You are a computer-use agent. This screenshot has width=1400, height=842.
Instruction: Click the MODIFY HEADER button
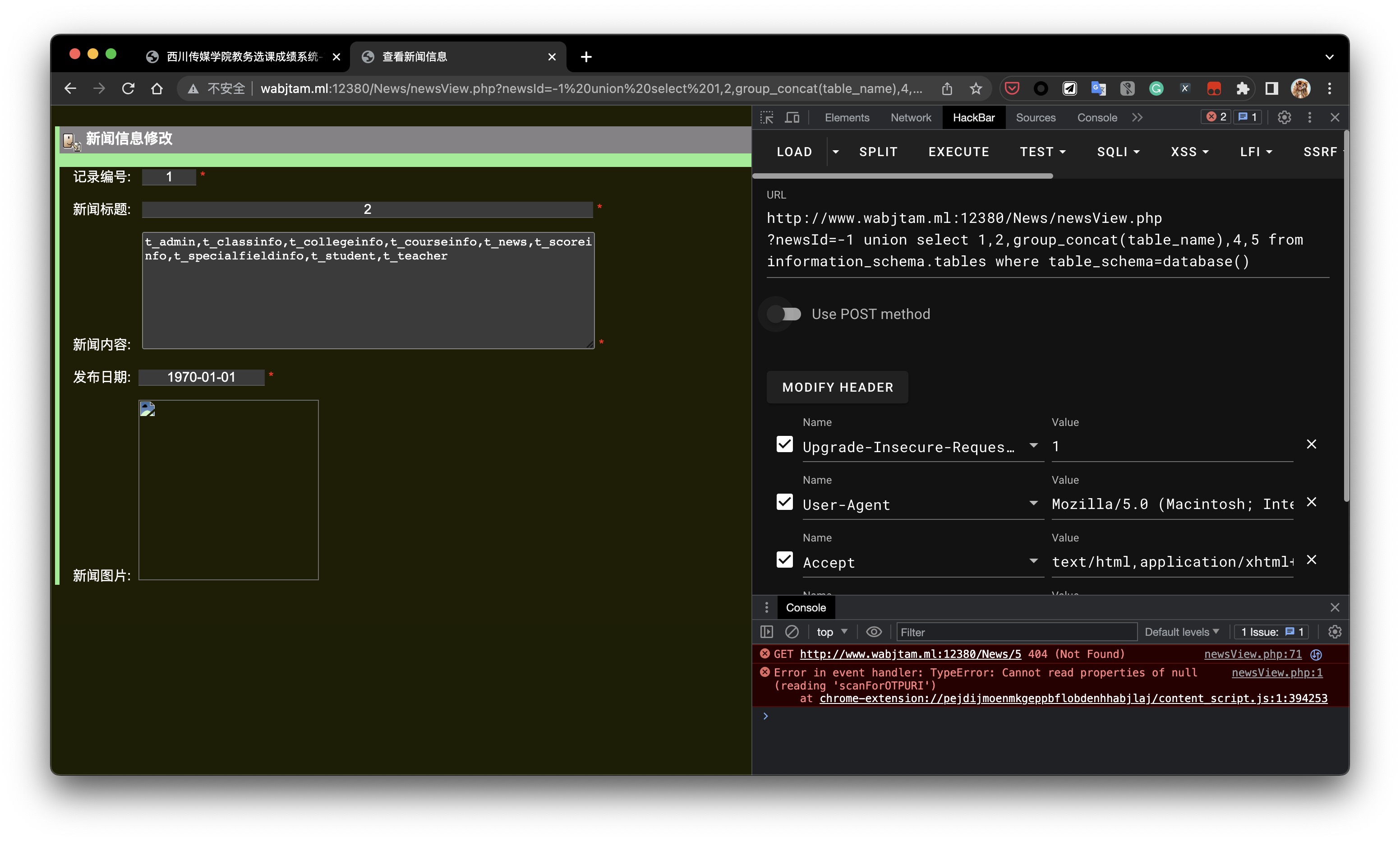(837, 387)
